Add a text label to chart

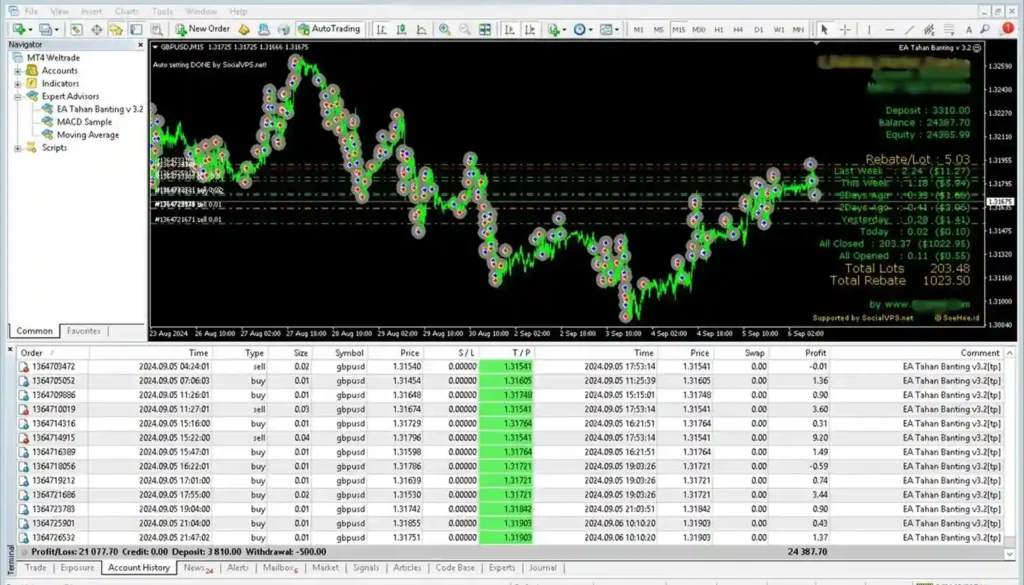coord(968,29)
